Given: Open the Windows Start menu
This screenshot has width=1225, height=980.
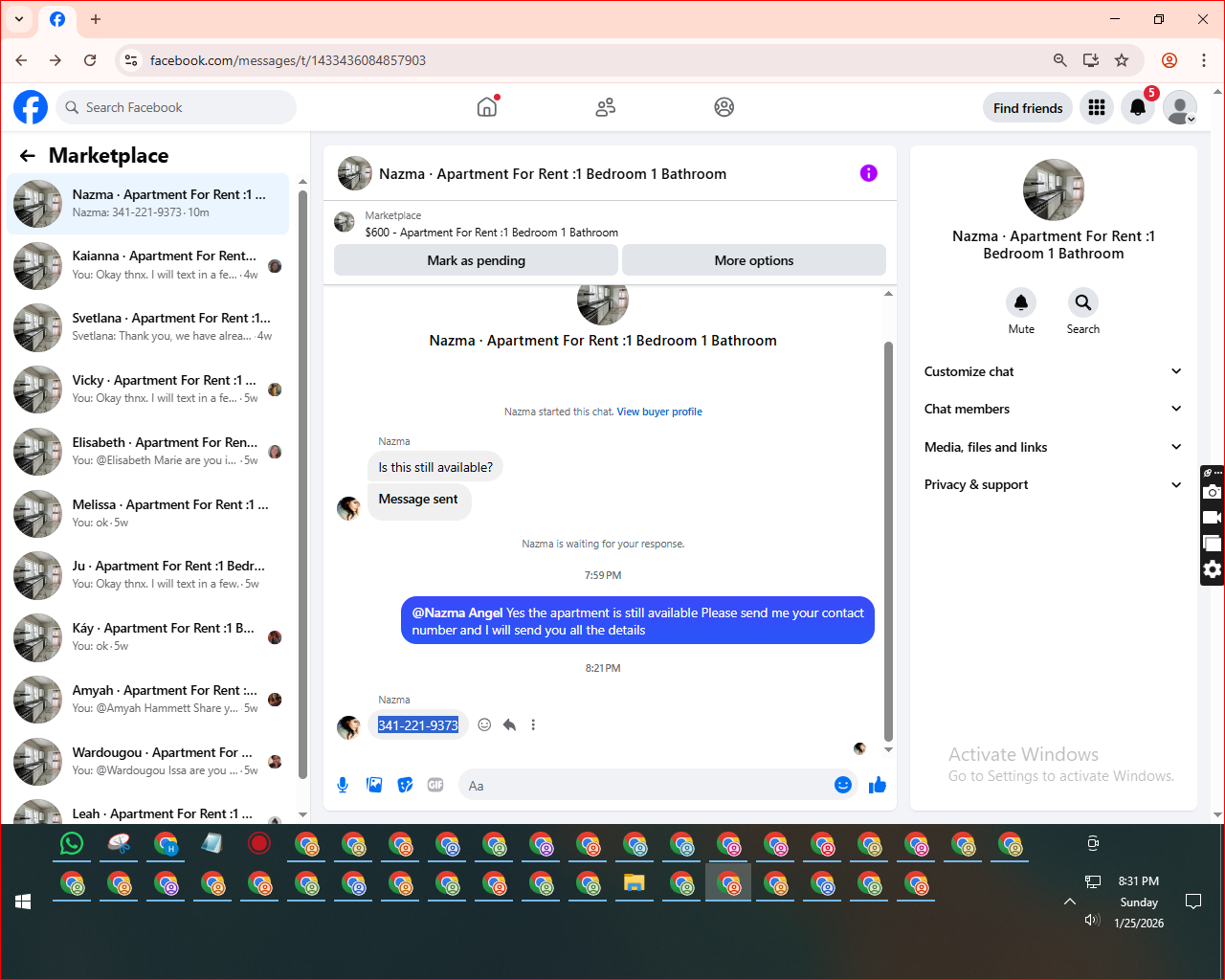Looking at the screenshot, I should click(23, 902).
